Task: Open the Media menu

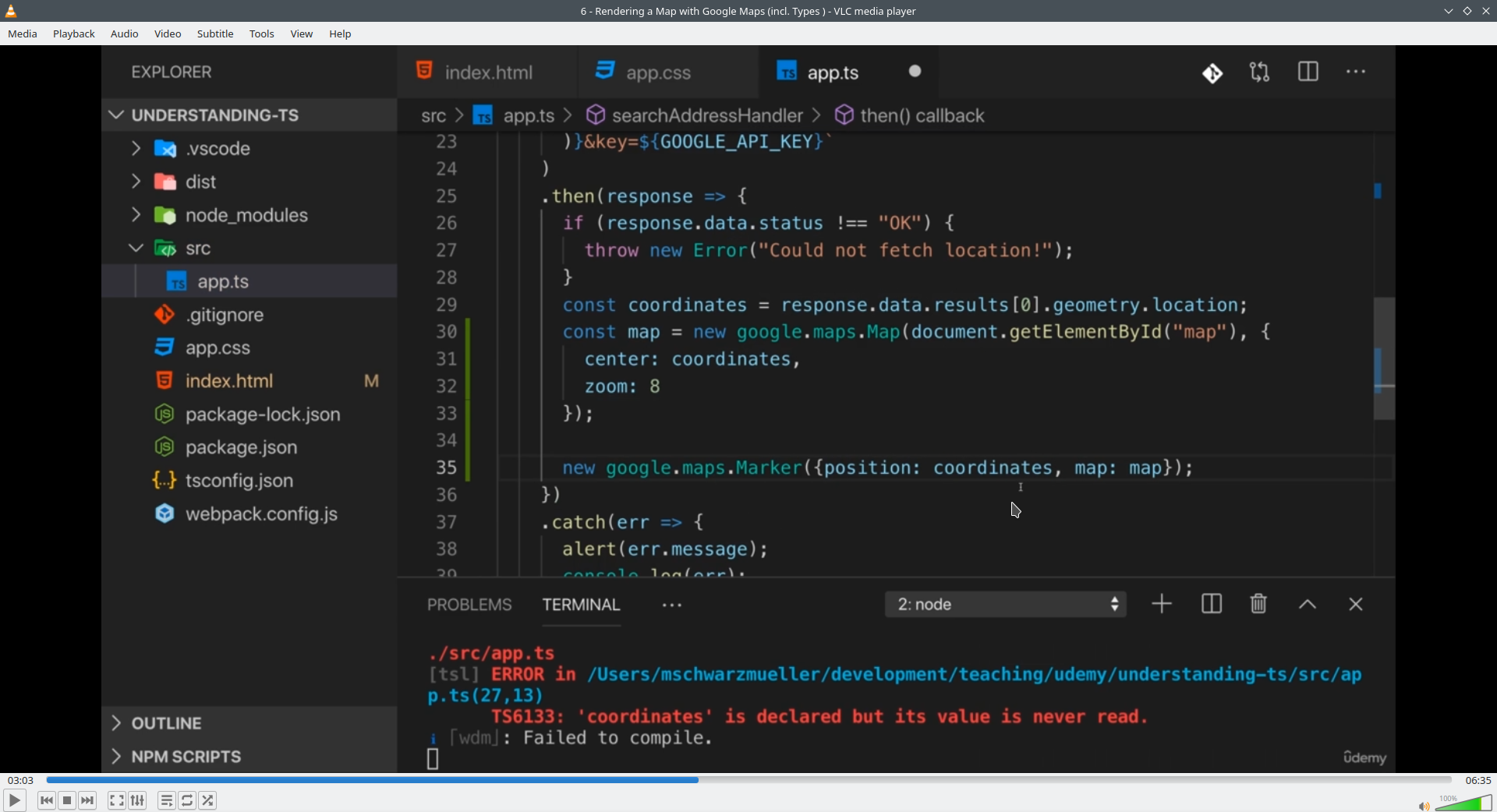Action: point(23,34)
